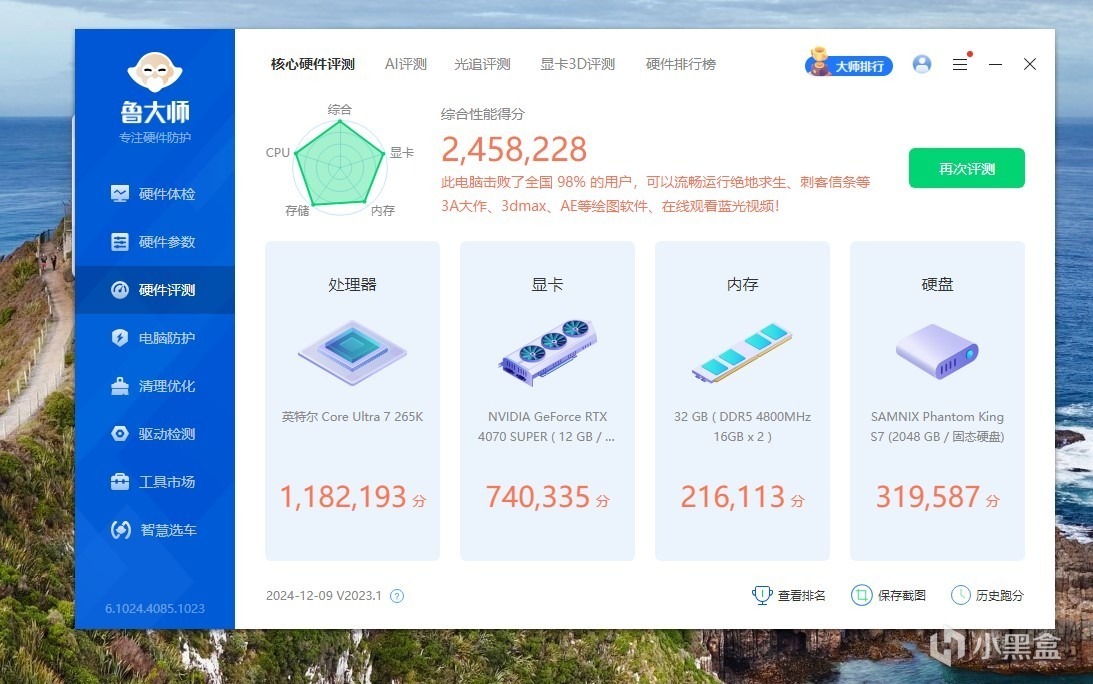1093x684 pixels.
Task: Click the 6.1024.4085.1023 build number
Action: click(x=155, y=609)
